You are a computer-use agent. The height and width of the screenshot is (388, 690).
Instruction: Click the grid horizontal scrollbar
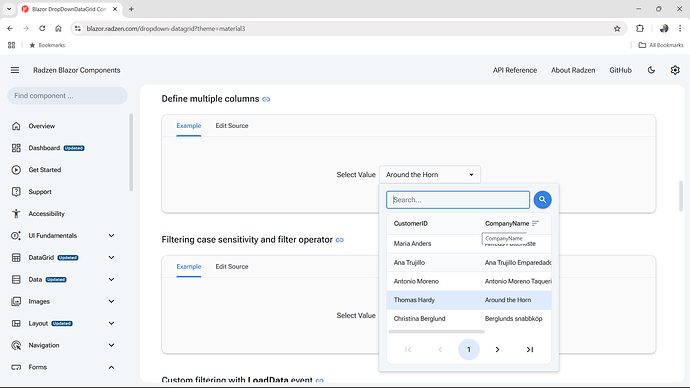coord(437,332)
